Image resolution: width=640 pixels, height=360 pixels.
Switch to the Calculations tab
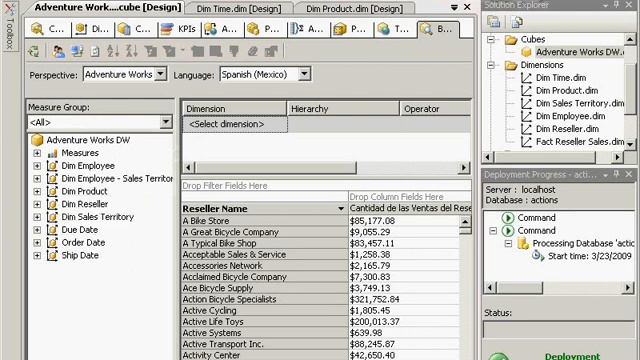pos(136,29)
